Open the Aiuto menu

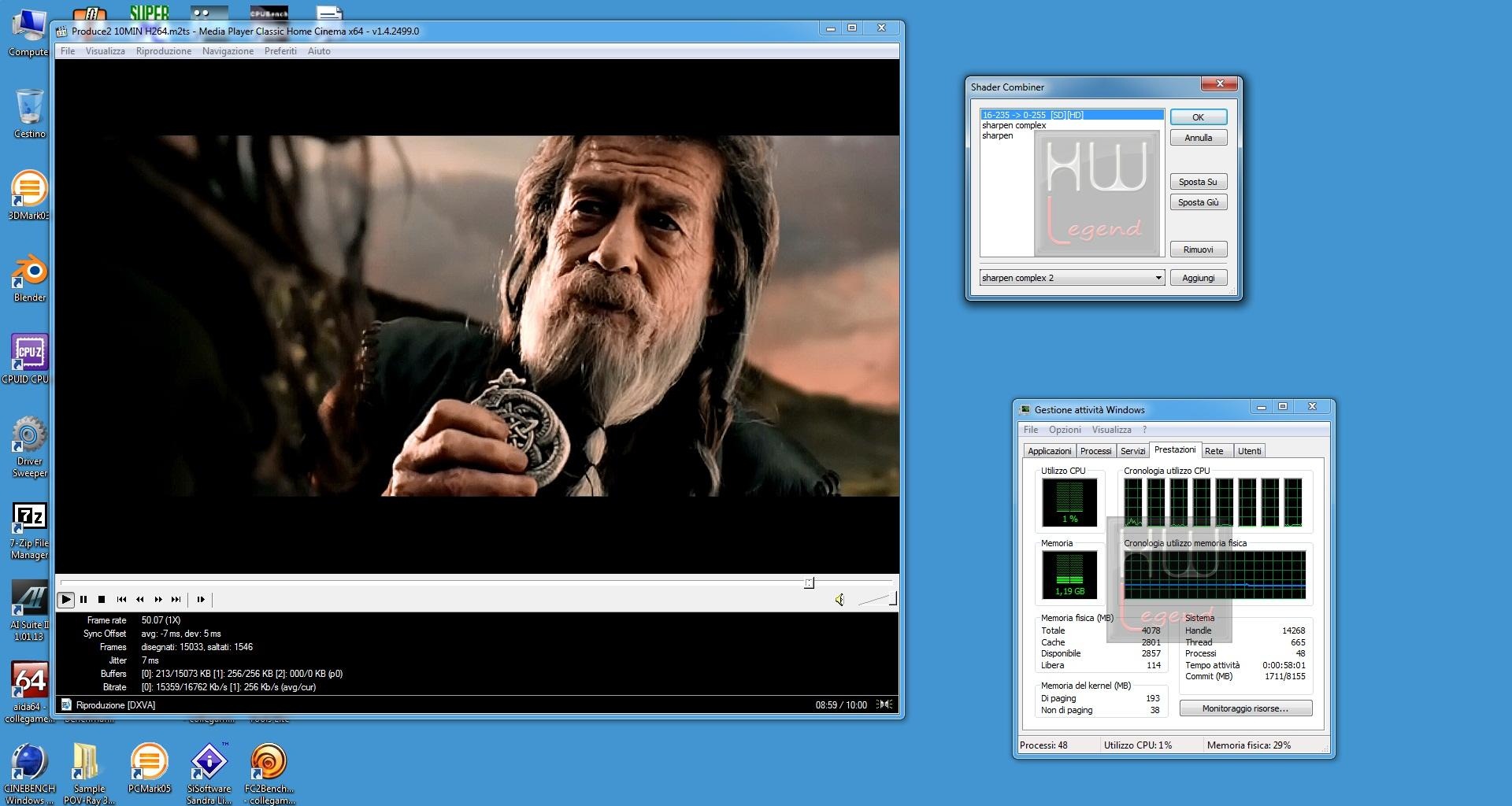pos(319,51)
